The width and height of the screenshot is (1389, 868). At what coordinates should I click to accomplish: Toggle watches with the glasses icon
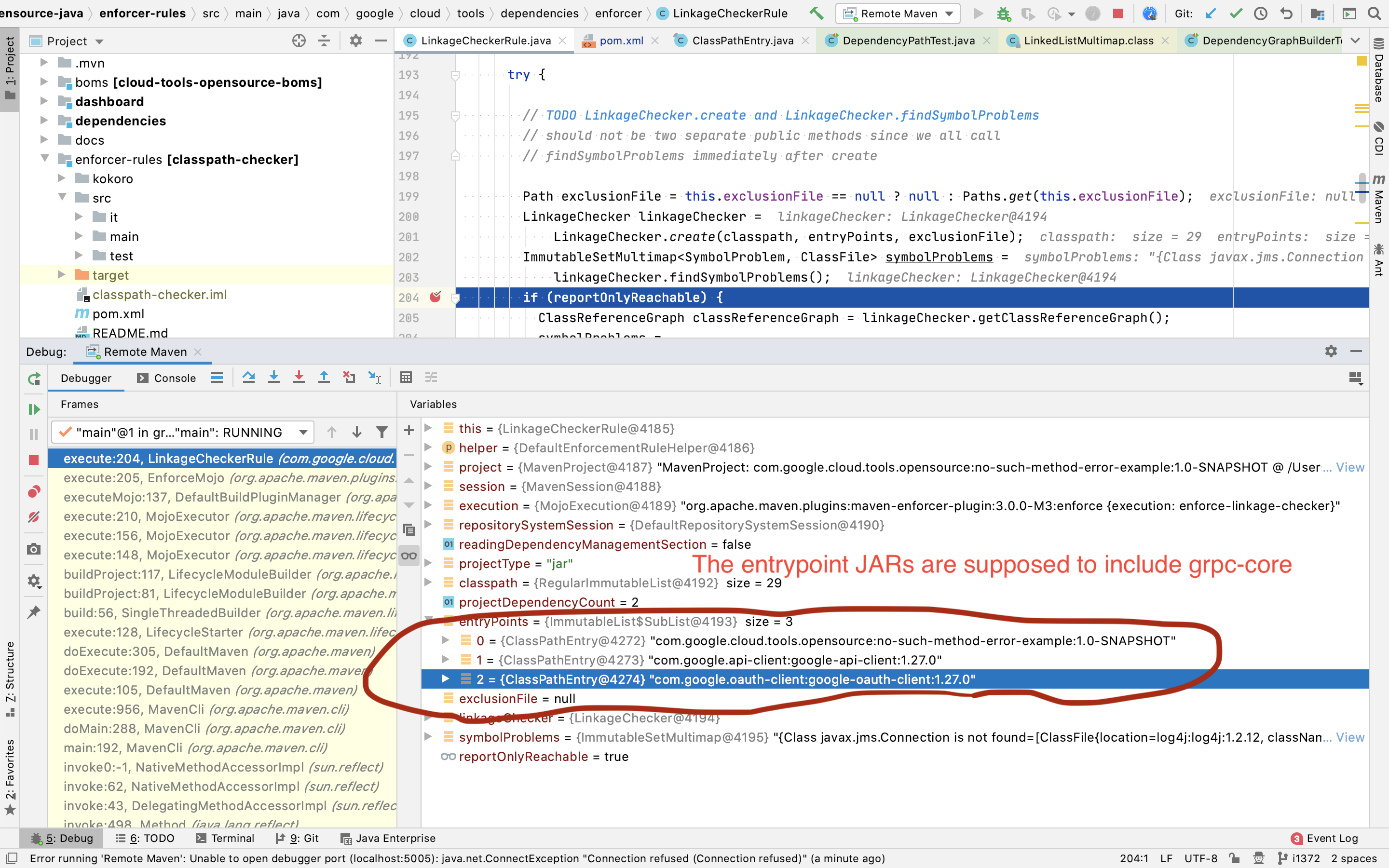tap(409, 556)
